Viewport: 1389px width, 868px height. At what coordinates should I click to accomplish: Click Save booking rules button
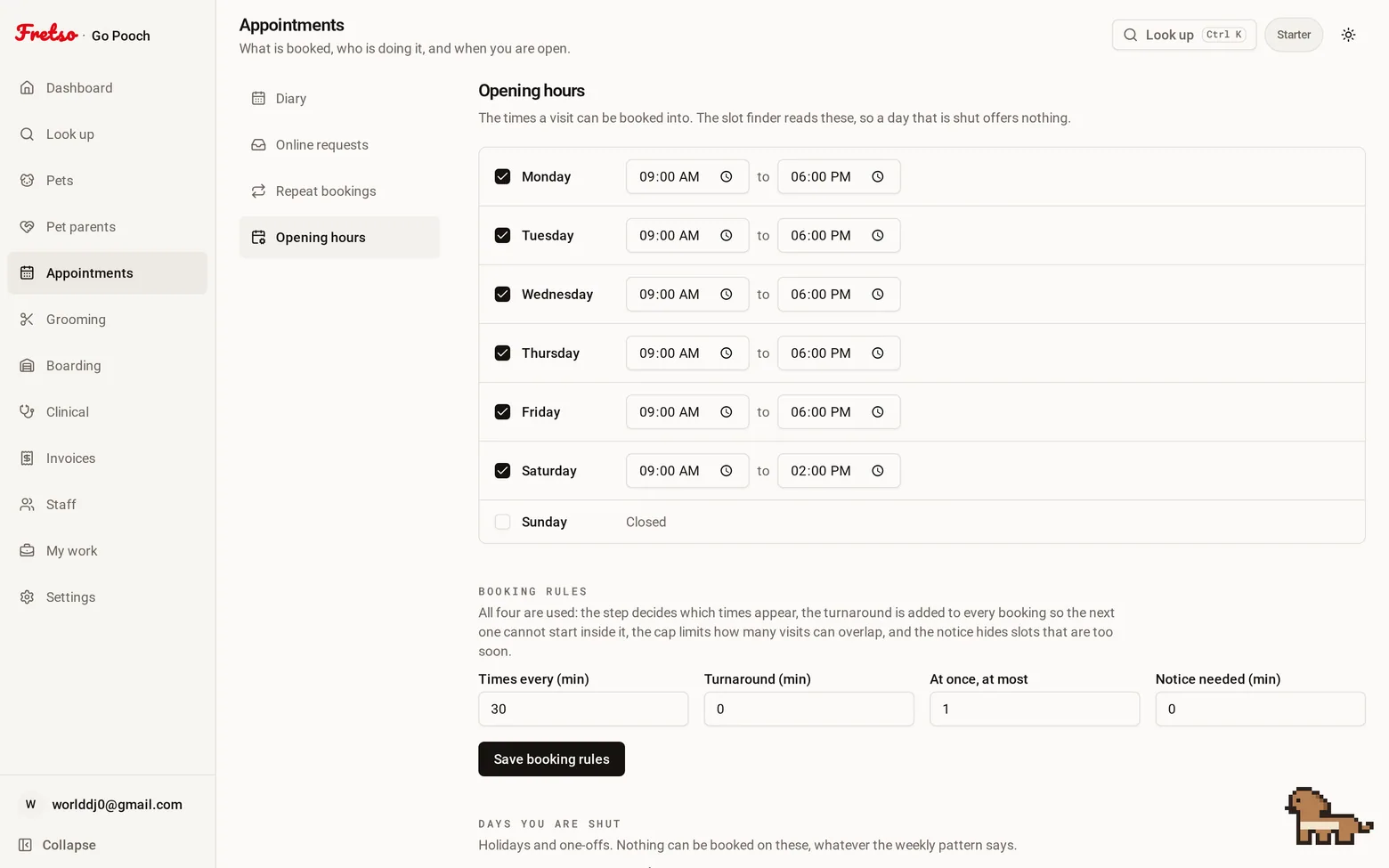click(551, 758)
